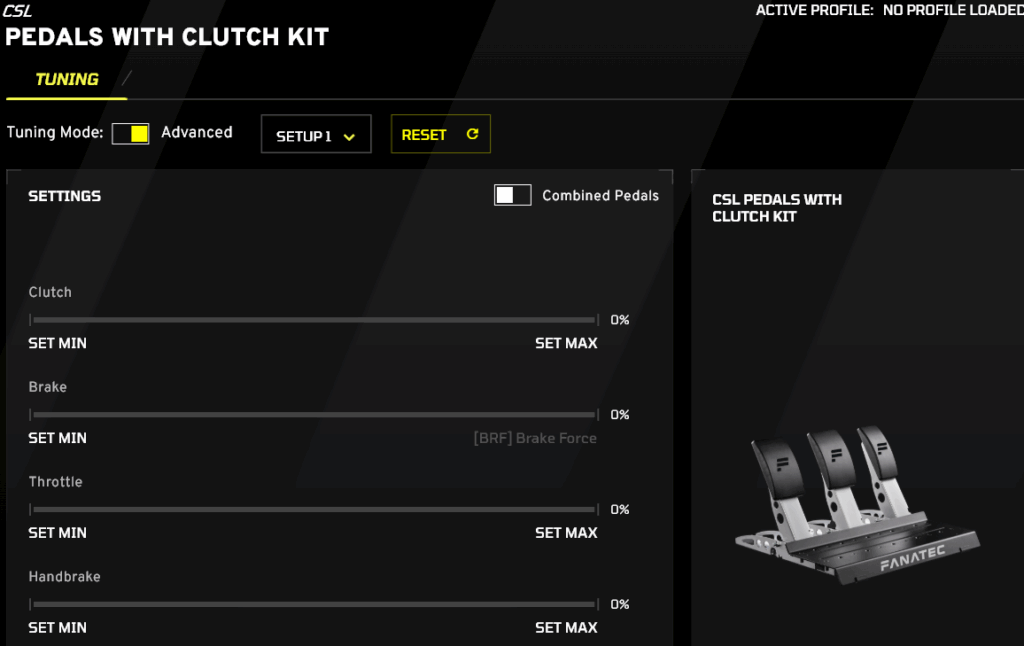
Task: Click SET MAX under Handbrake
Action: pyautogui.click(x=566, y=628)
